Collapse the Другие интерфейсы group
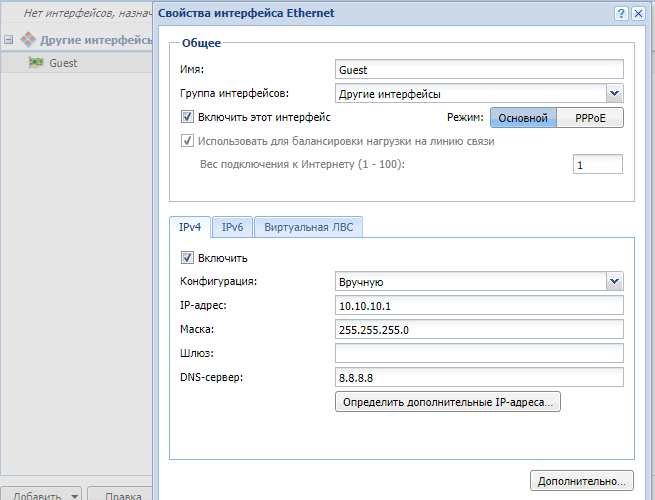Screen dimensions: 655x500 (x=9, y=41)
